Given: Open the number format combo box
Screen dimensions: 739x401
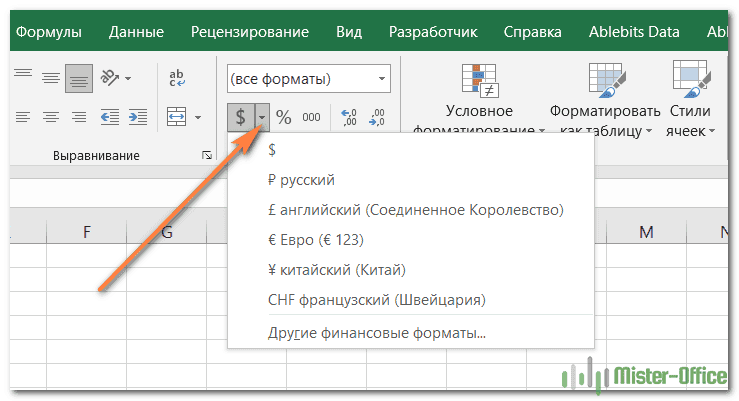Looking at the screenshot, I should coord(308,79).
